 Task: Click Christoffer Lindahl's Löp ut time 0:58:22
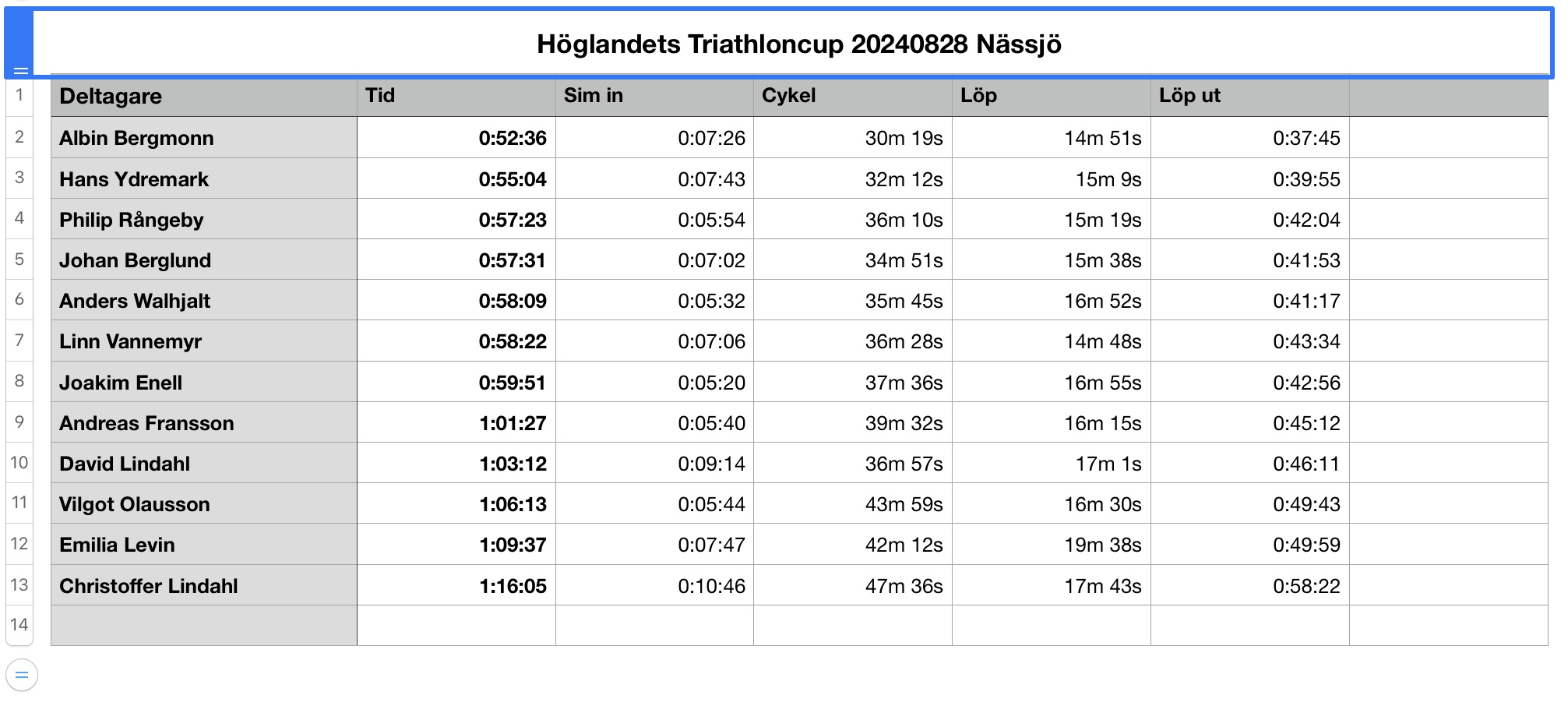(1305, 586)
